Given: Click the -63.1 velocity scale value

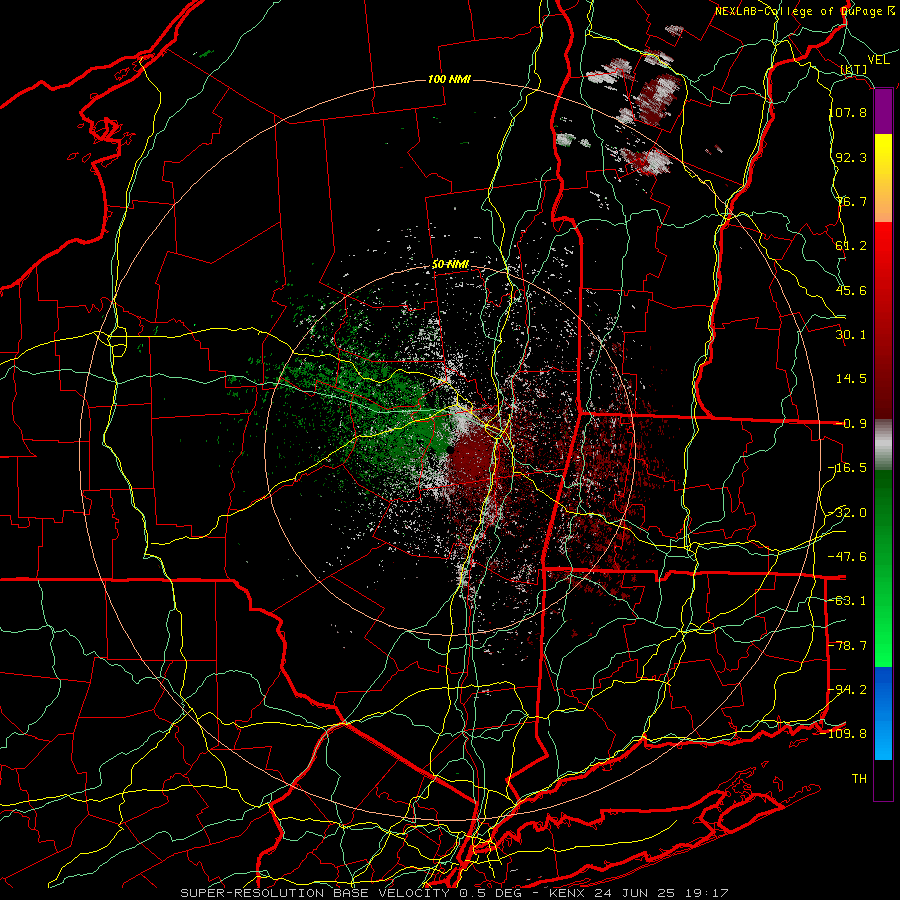Looking at the screenshot, I should point(848,601).
